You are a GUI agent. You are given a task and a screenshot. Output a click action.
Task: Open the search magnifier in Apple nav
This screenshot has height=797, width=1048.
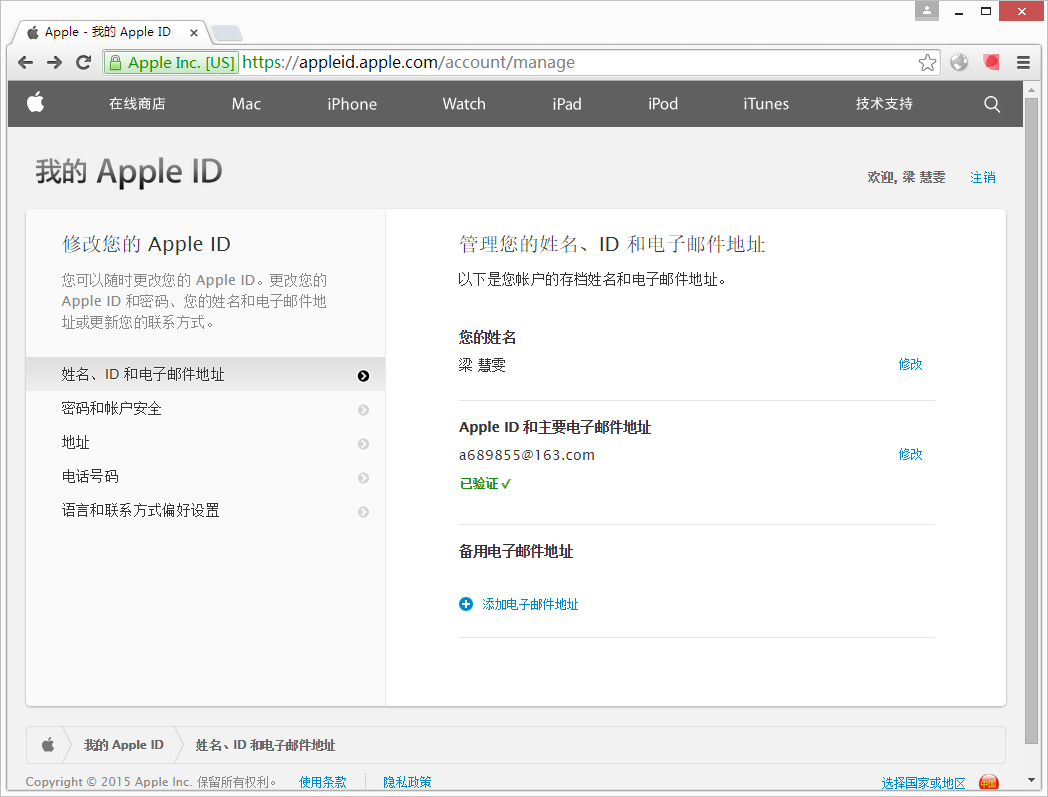[992, 104]
